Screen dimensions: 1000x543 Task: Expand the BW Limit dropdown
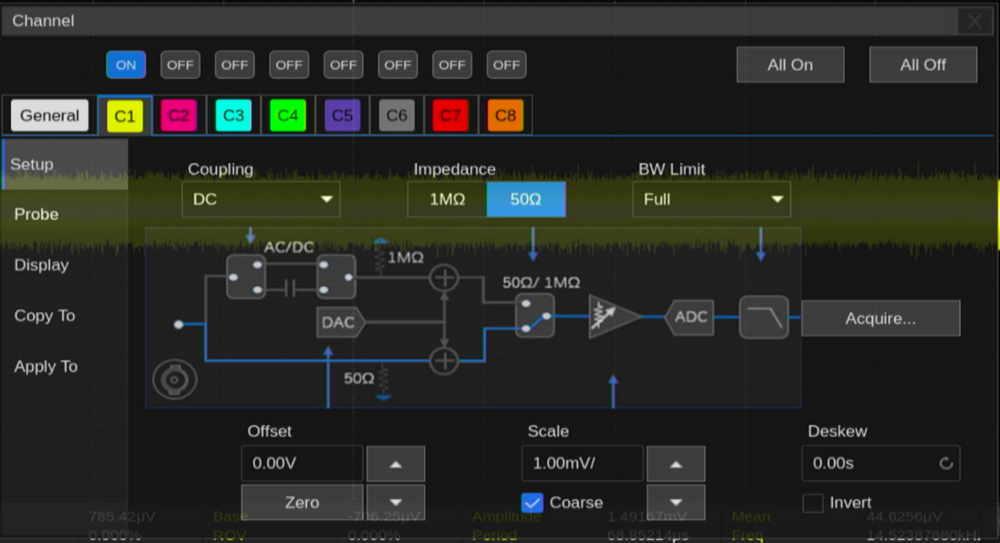[711, 200]
